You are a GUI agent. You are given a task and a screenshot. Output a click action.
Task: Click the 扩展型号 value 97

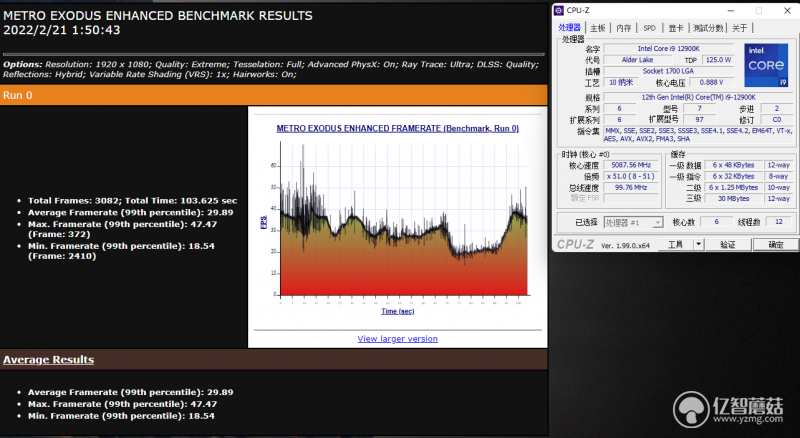pos(699,119)
